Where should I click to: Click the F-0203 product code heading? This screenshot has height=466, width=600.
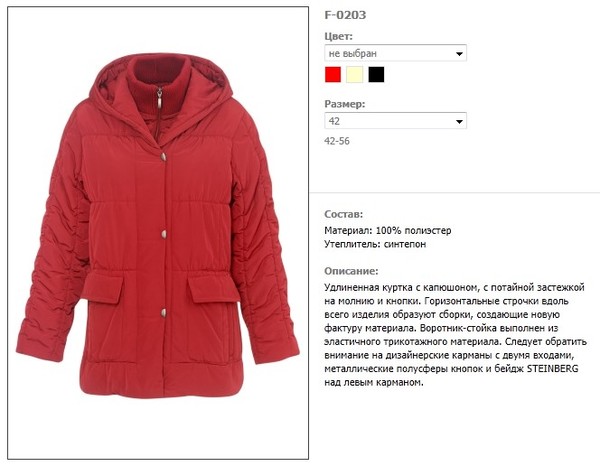coord(345,15)
